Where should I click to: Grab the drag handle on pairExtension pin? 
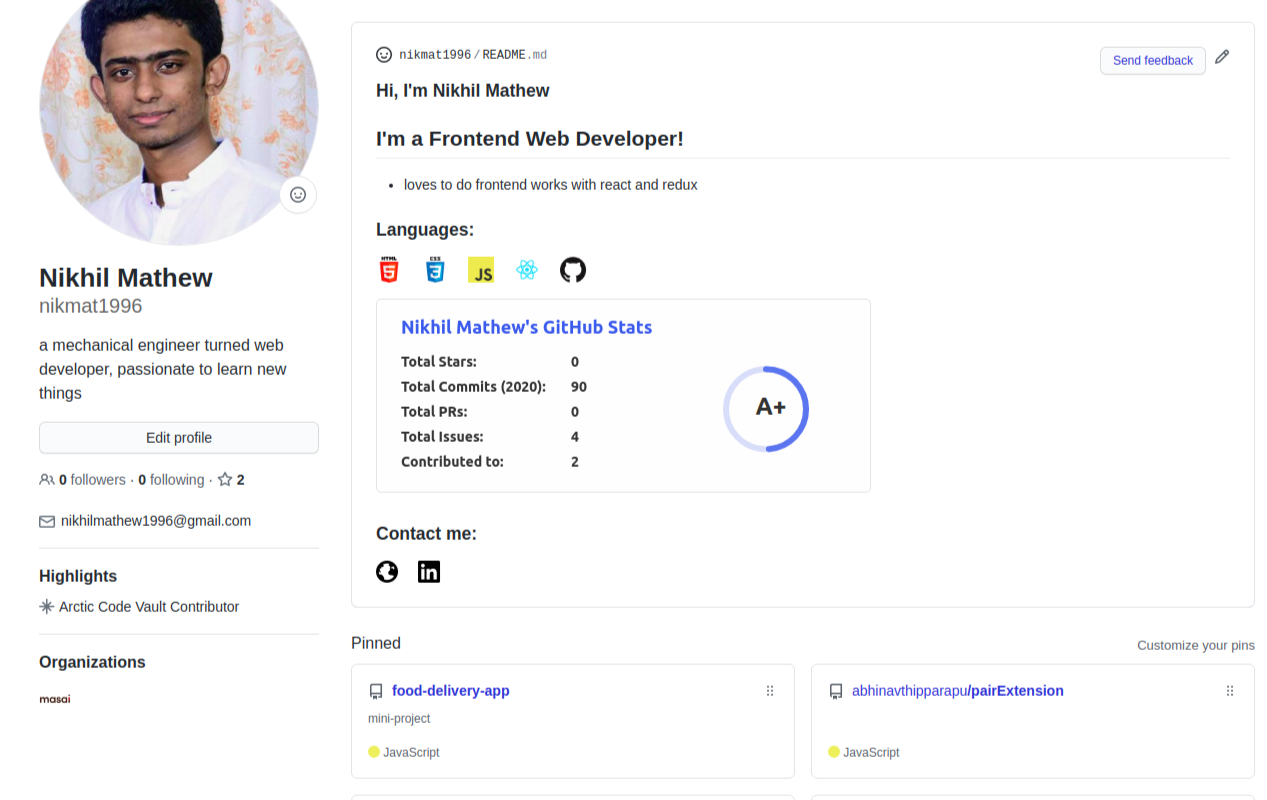coord(1230,691)
